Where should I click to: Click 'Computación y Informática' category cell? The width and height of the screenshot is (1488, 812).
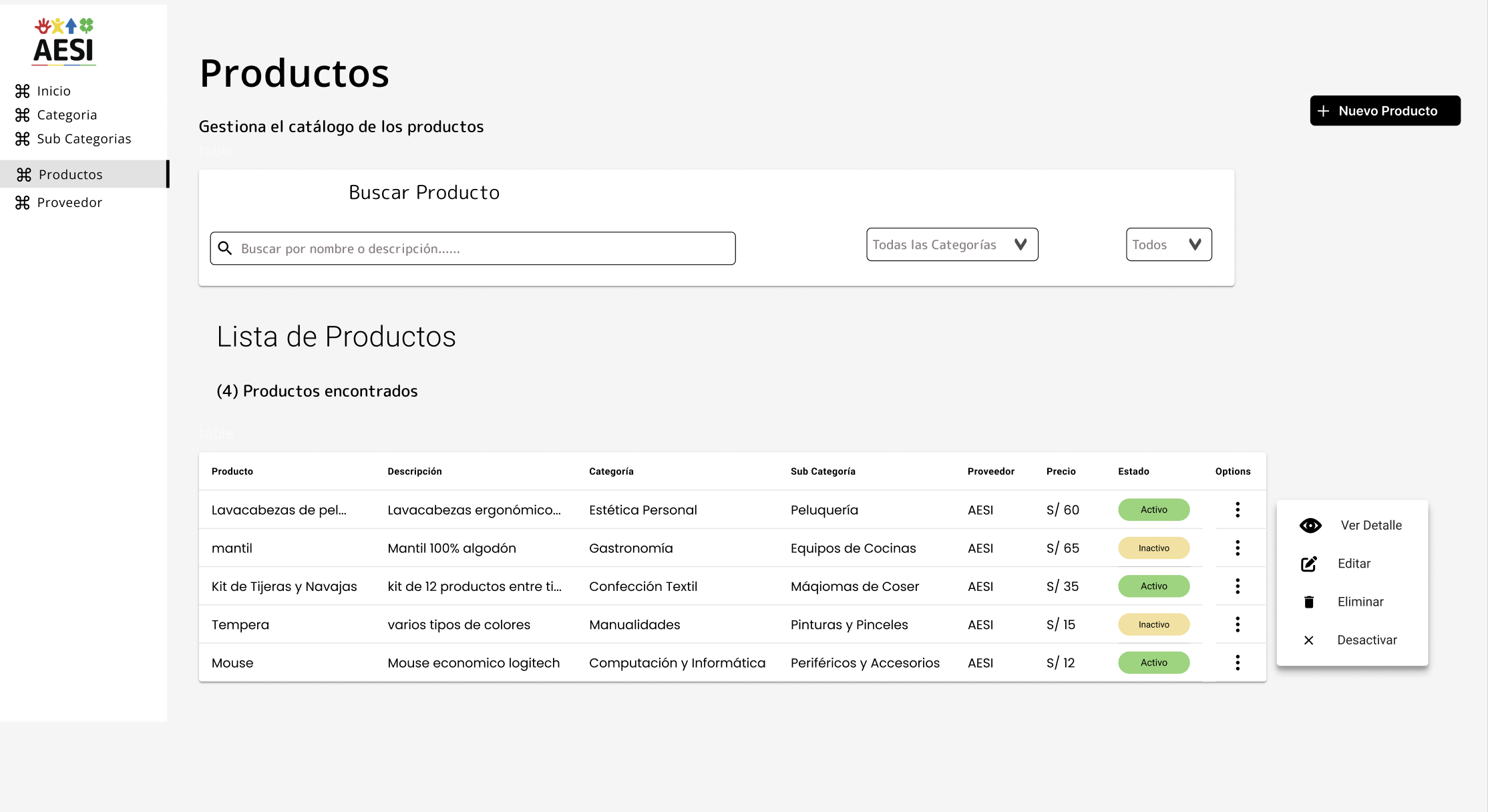(677, 662)
